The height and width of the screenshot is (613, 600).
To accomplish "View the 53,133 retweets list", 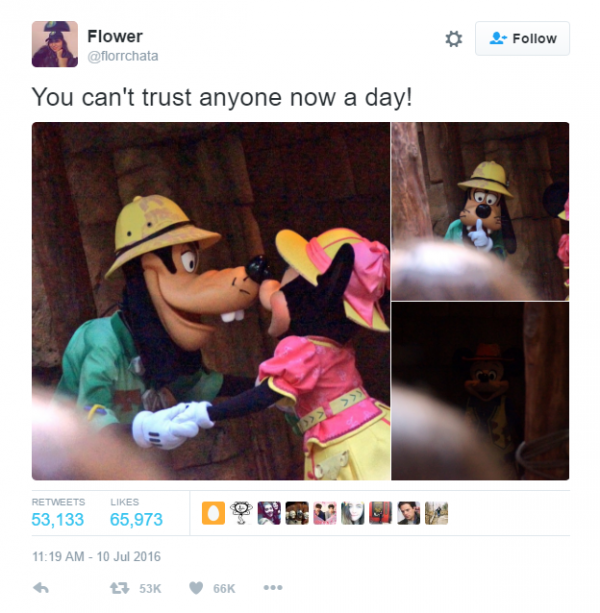I will point(57,519).
